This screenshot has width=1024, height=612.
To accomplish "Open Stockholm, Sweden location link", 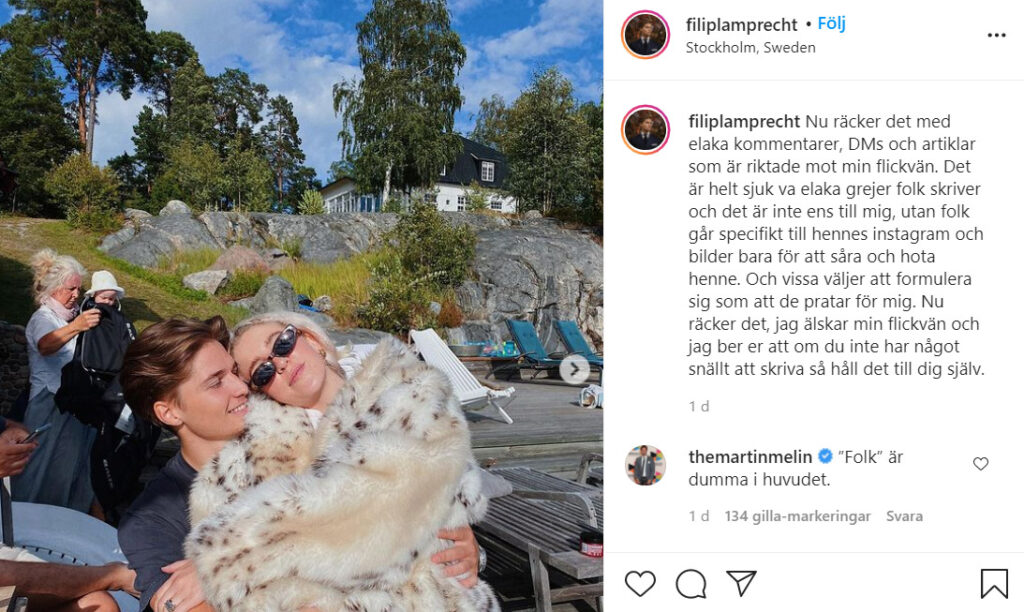I will (x=750, y=48).
